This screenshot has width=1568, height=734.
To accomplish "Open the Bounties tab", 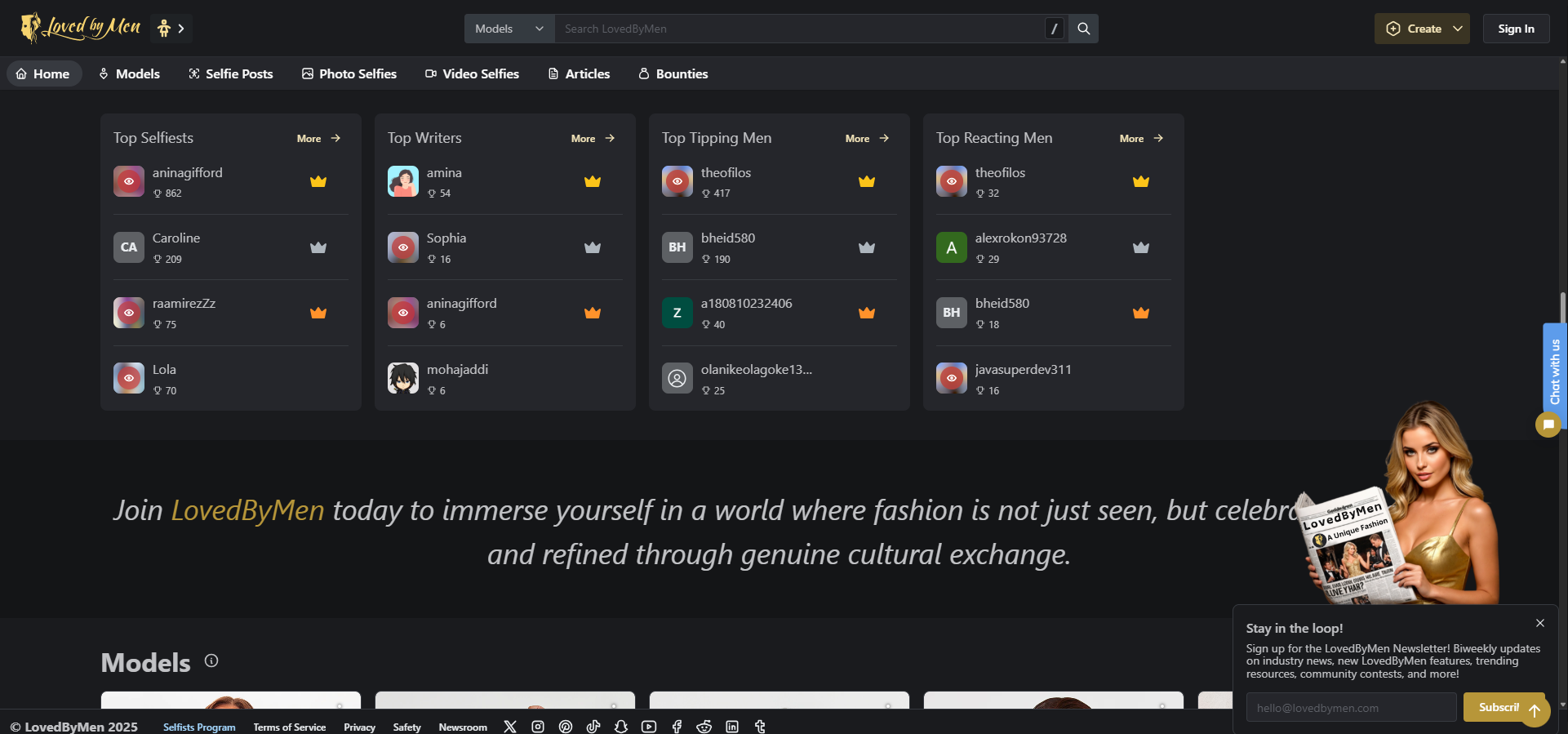I will 673,73.
